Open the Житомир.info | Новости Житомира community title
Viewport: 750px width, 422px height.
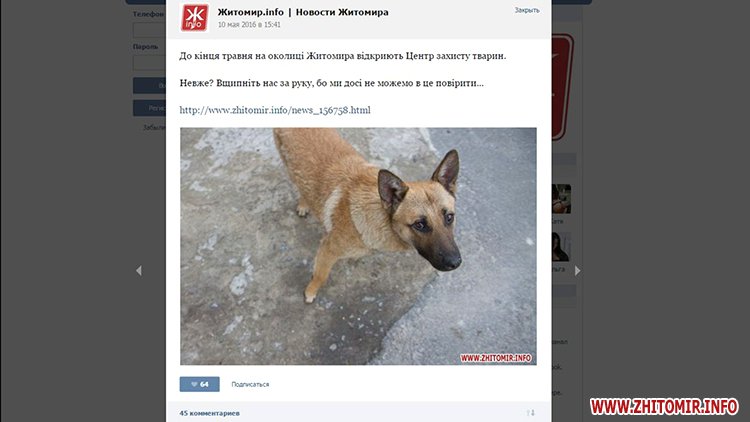tap(303, 12)
